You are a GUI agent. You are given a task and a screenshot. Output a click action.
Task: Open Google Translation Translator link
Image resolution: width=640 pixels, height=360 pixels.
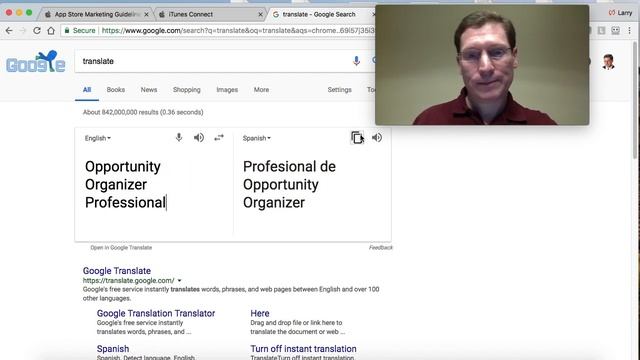coord(156,313)
